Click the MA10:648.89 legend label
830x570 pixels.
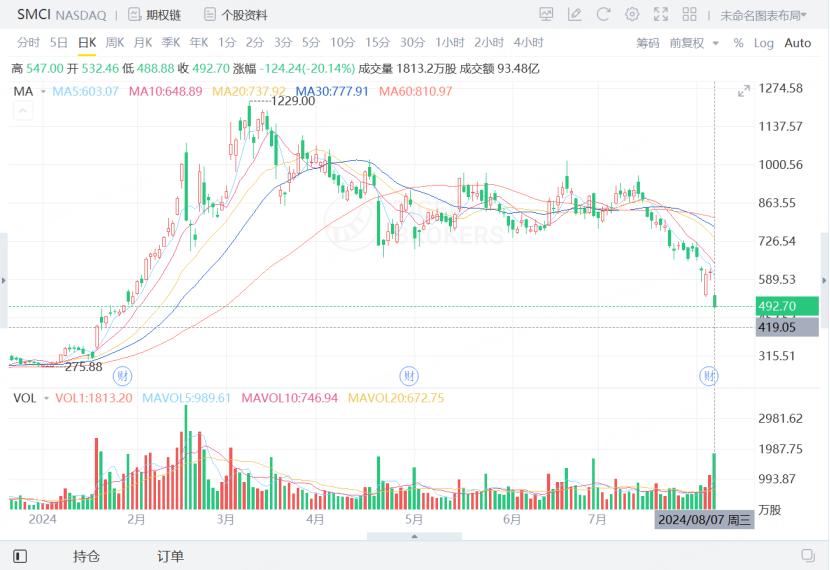coord(166,92)
